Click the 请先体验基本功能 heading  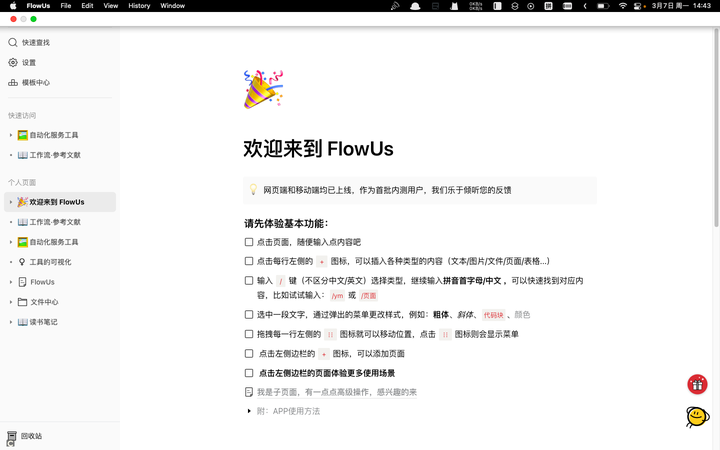[x=286, y=224]
